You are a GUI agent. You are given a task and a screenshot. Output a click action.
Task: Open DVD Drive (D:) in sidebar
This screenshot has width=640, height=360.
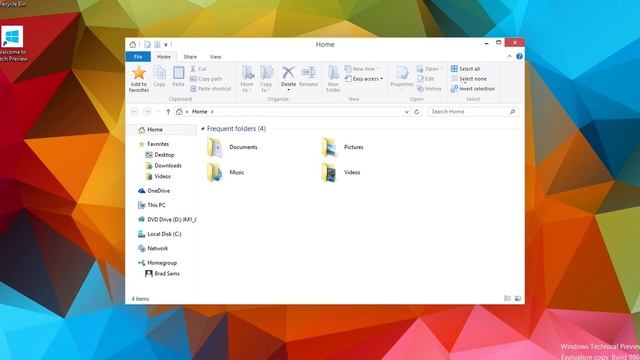[x=167, y=220]
